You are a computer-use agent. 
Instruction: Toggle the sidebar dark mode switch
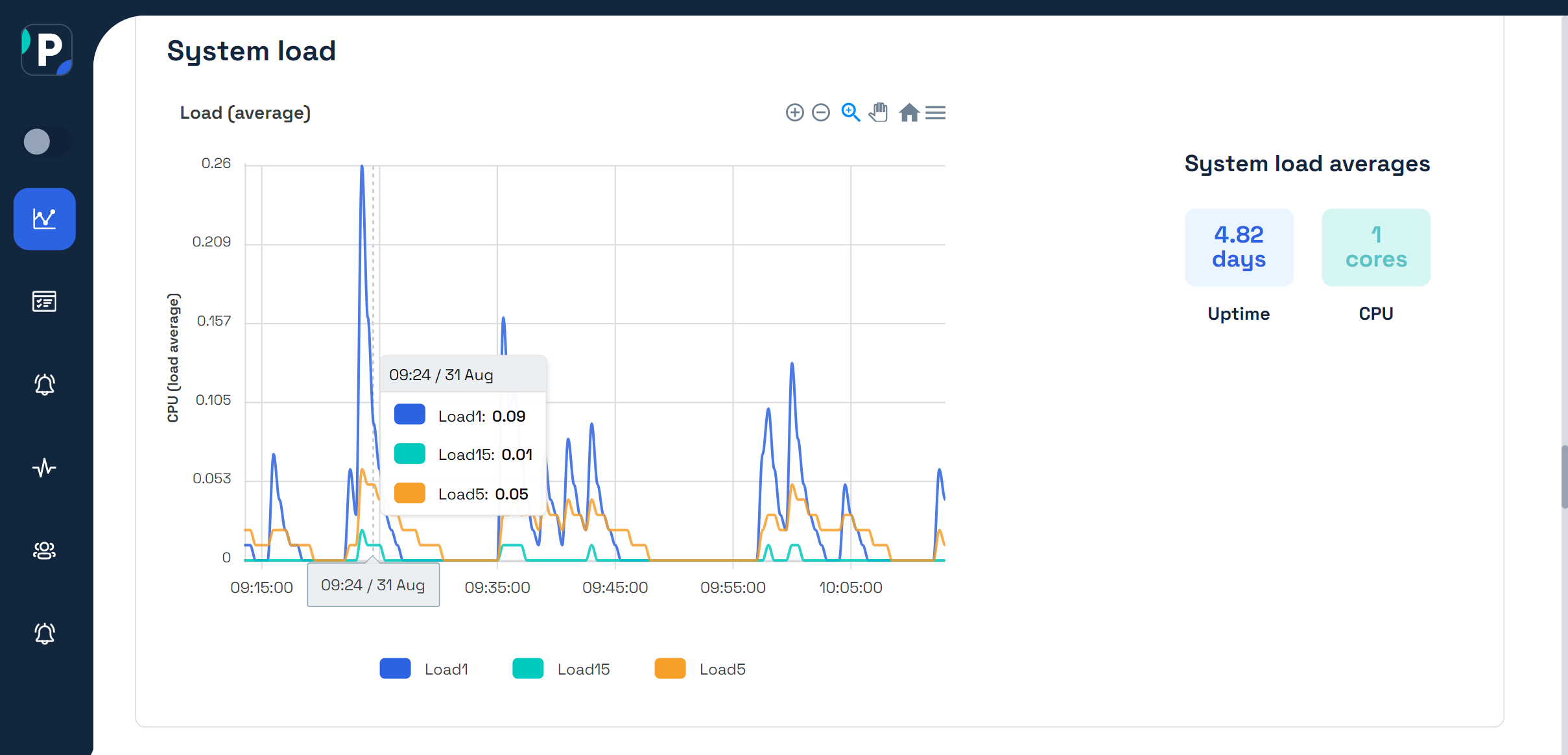pyautogui.click(x=46, y=141)
